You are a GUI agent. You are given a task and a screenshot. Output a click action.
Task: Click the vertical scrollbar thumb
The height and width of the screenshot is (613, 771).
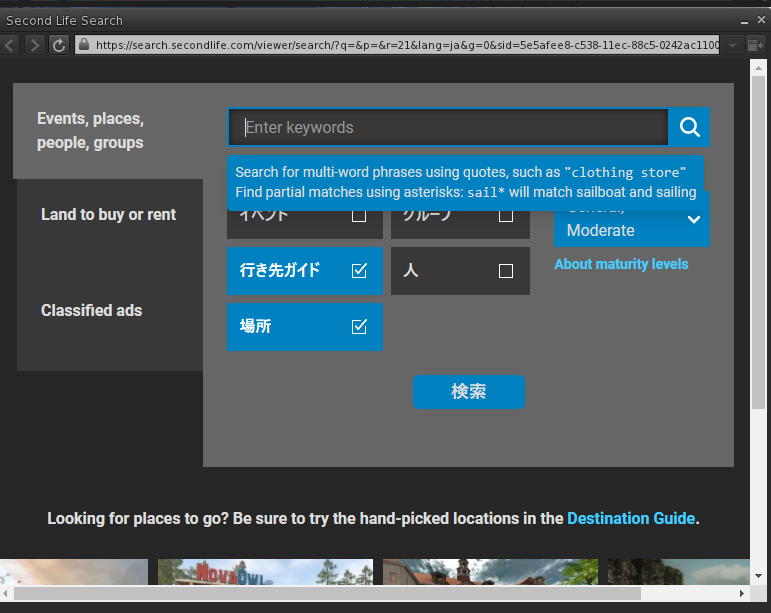pos(758,242)
